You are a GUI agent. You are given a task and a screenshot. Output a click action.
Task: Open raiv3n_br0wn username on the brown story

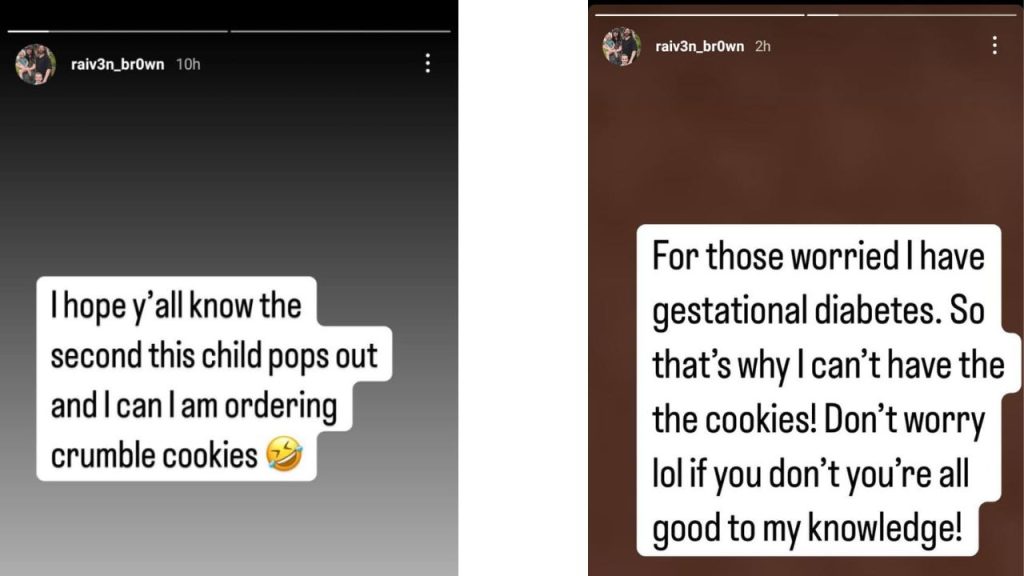click(x=699, y=46)
